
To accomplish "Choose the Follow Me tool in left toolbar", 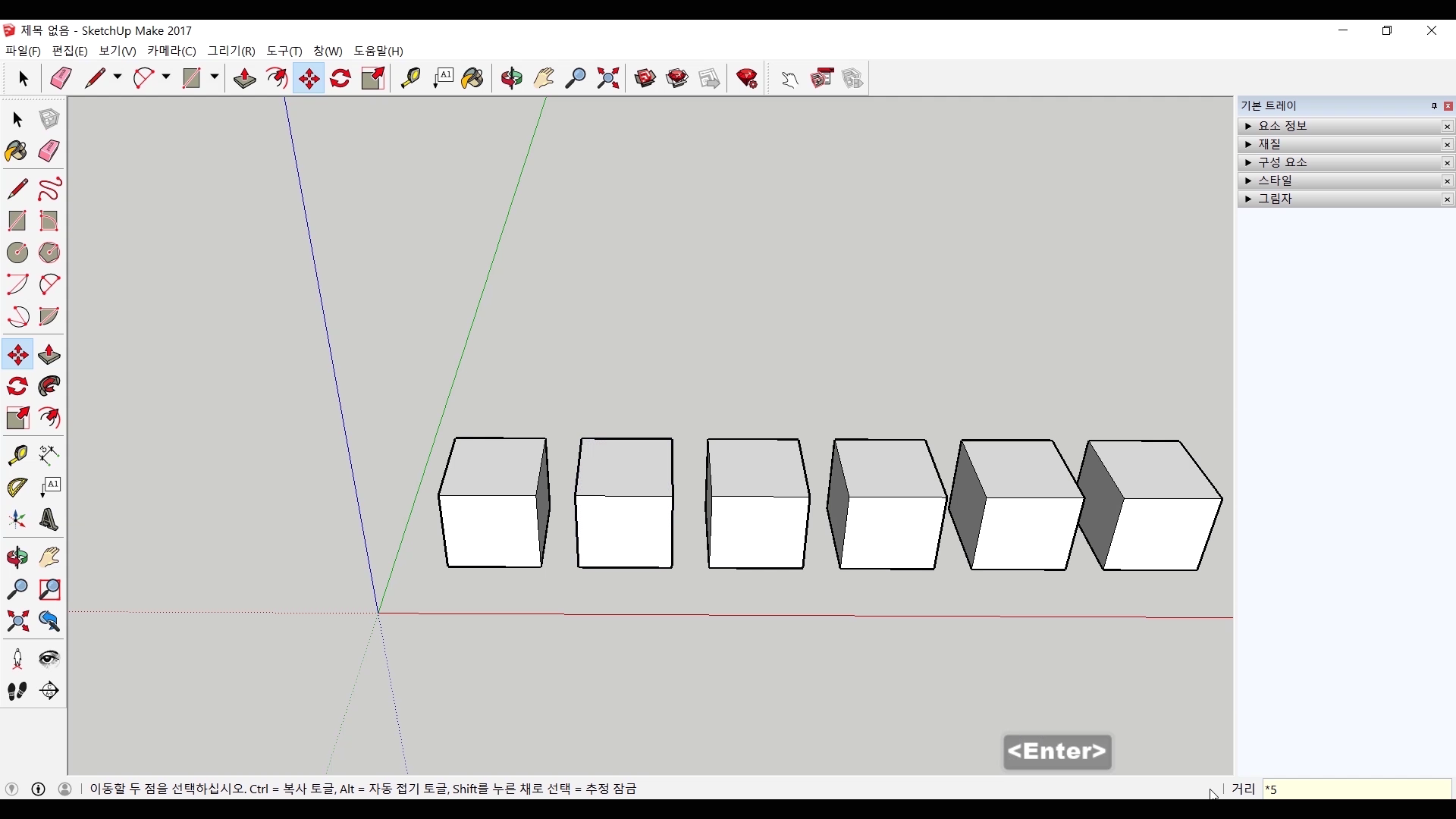I will point(49,386).
